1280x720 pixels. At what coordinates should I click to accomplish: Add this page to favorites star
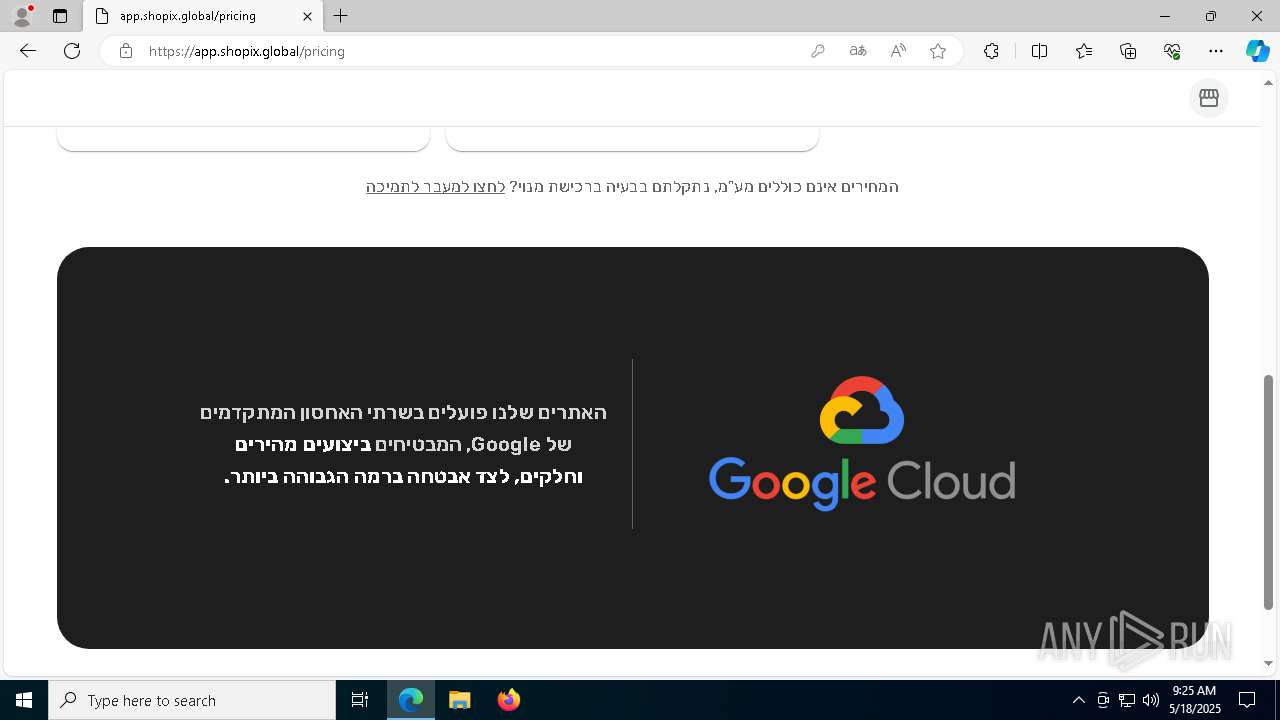point(938,51)
